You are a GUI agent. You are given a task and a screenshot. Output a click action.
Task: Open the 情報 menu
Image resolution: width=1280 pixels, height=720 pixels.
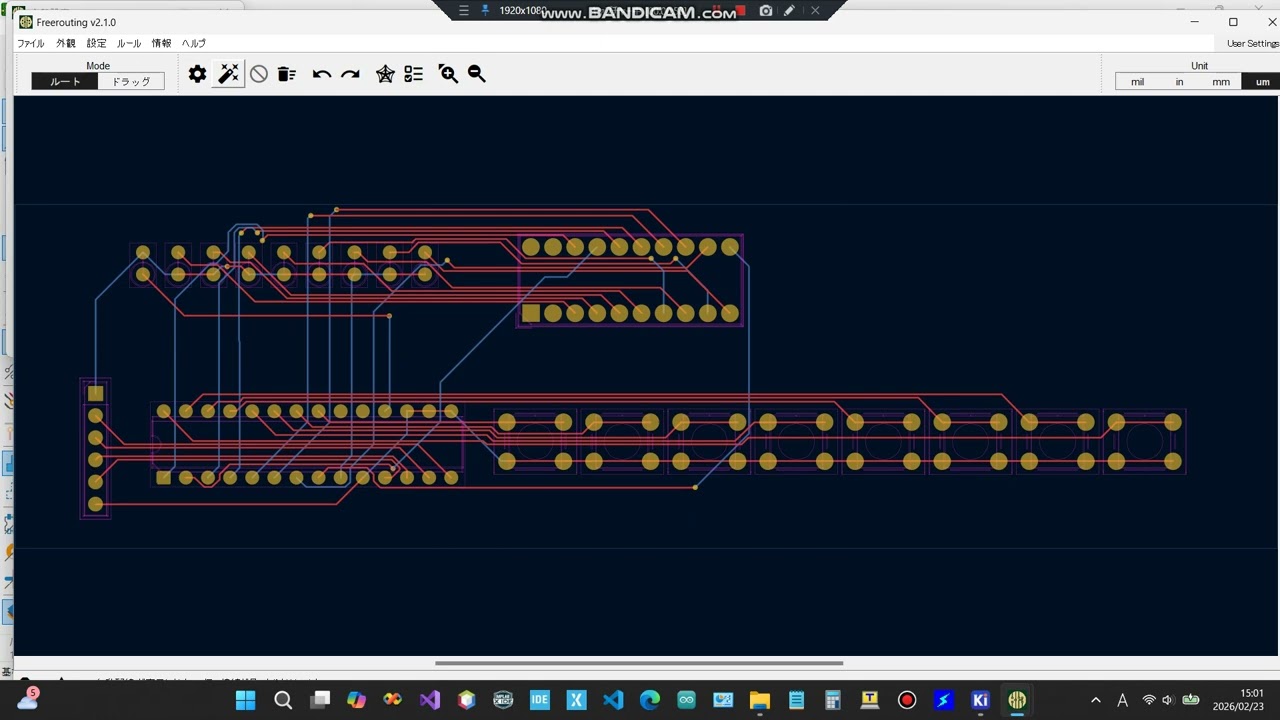click(161, 44)
